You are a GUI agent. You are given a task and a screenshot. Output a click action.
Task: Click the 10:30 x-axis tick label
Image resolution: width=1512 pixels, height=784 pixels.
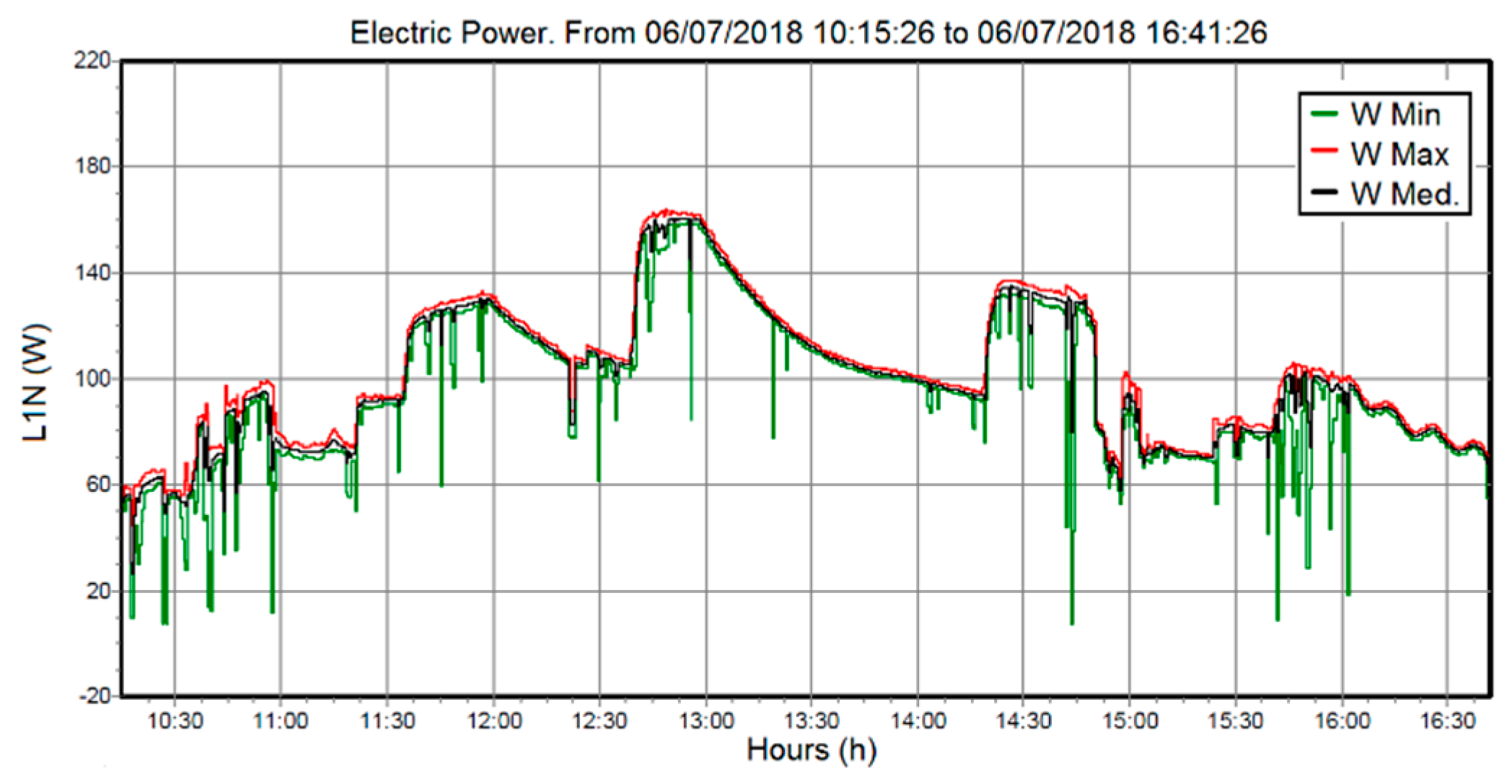click(x=175, y=721)
